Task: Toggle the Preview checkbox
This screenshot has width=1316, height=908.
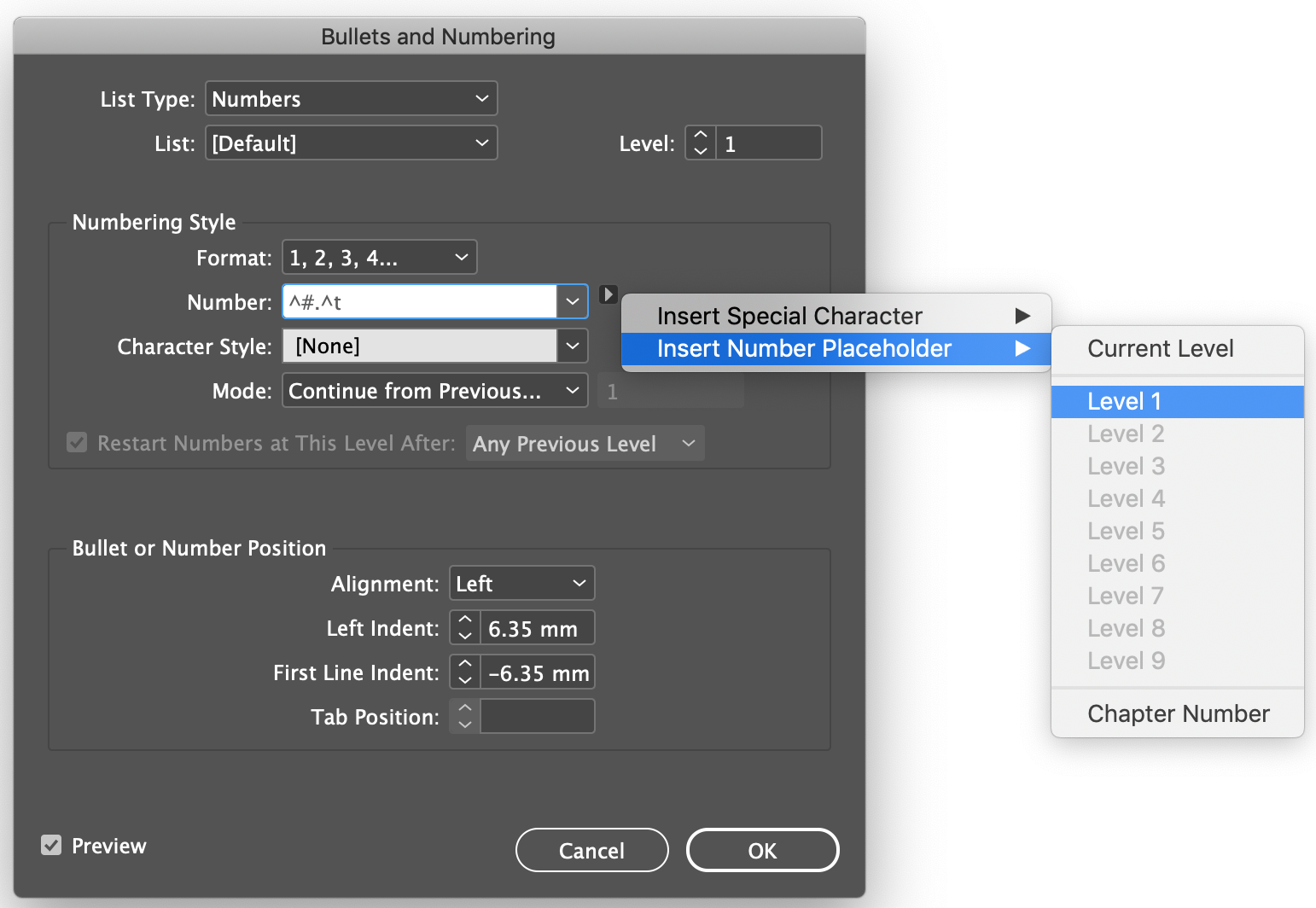Action: point(52,846)
